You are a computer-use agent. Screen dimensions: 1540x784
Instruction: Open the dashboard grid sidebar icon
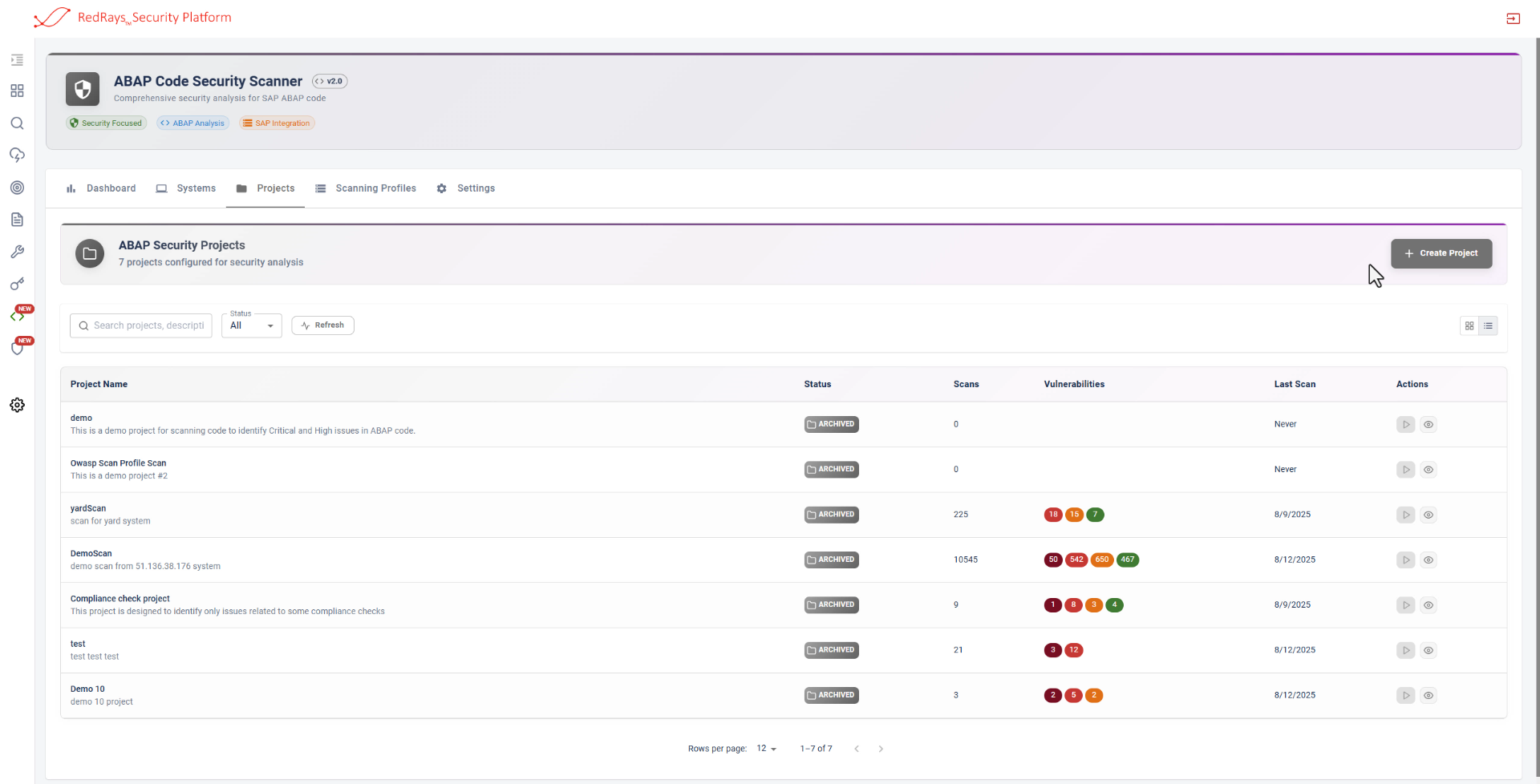[17, 91]
